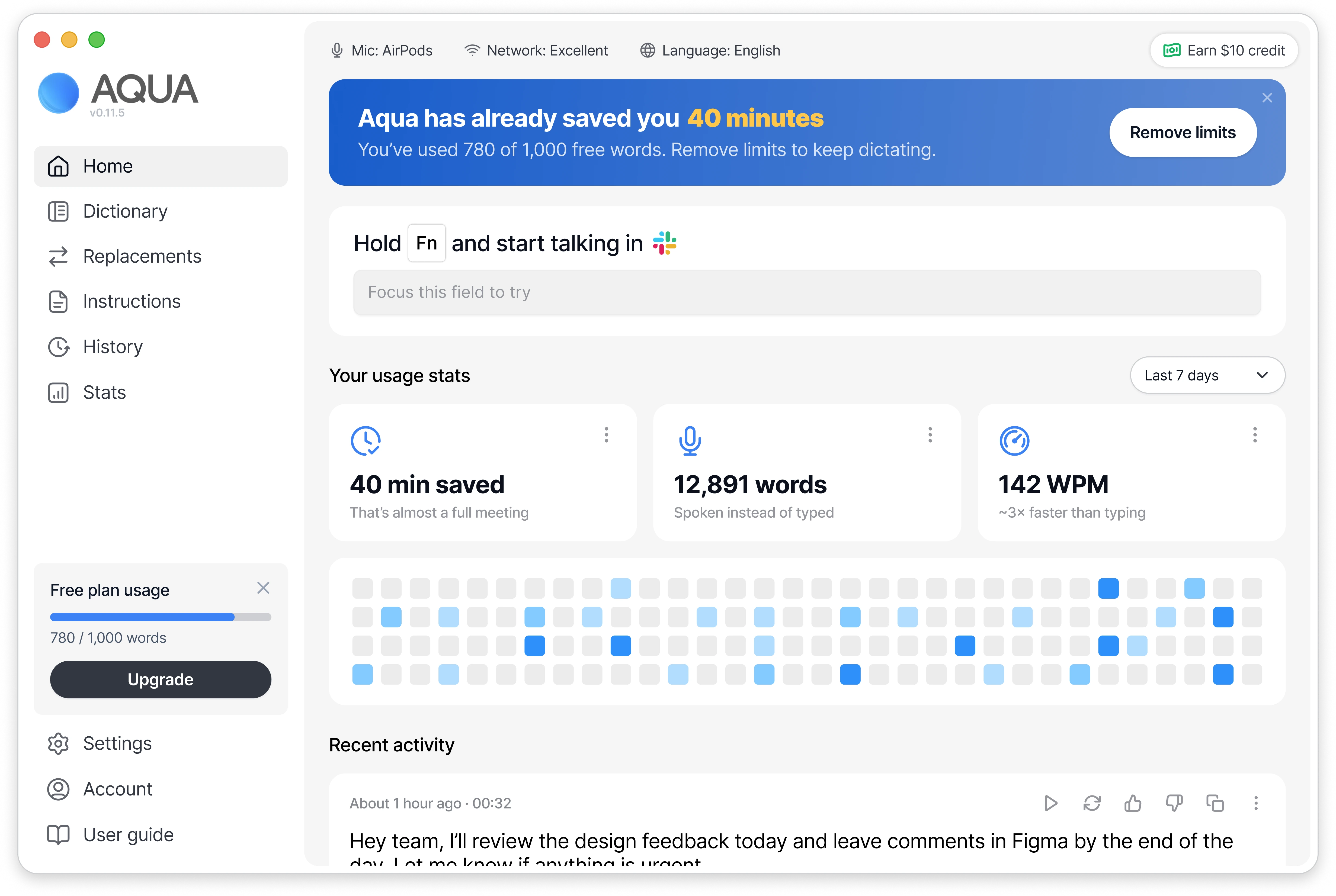Image resolution: width=1336 pixels, height=896 pixels.
Task: Dismiss the Free plan usage card
Action: click(x=263, y=588)
